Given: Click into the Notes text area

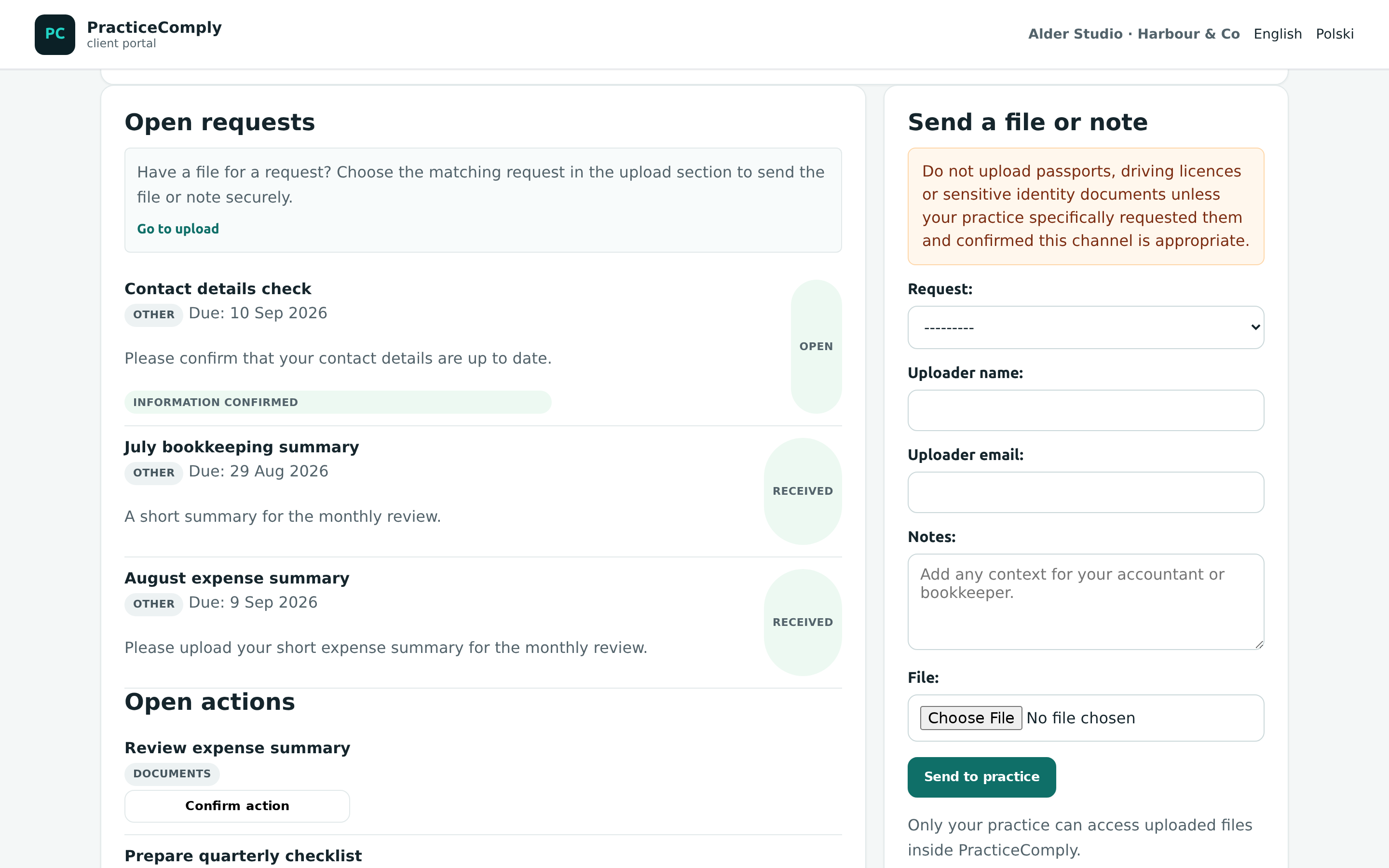Looking at the screenshot, I should coord(1085,602).
